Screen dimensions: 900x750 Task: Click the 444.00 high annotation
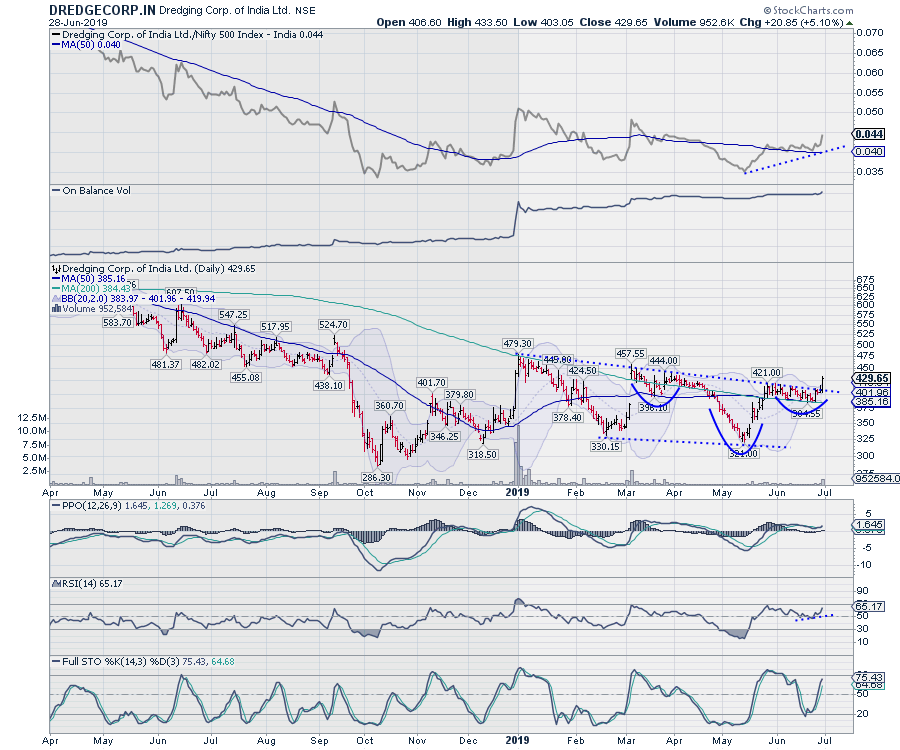[x=664, y=360]
